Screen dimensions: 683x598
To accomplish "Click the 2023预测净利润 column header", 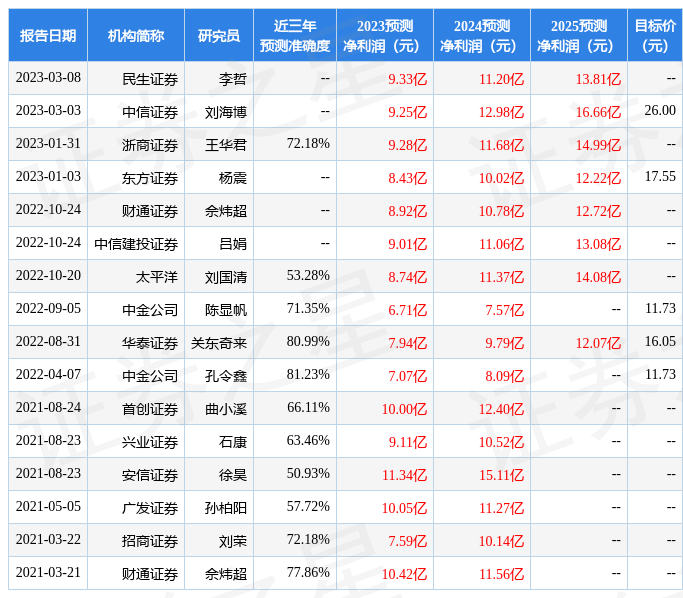I will [385, 35].
